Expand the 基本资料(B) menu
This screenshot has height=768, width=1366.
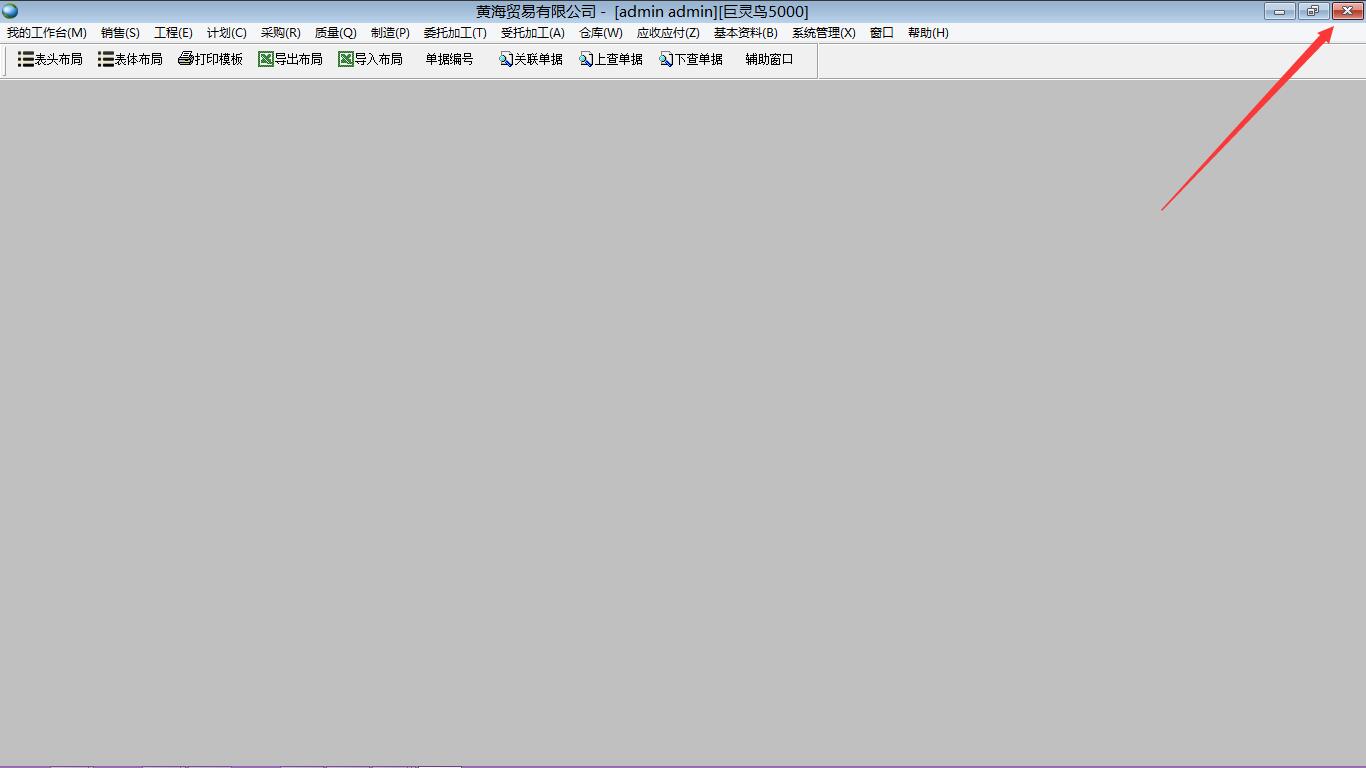tap(745, 33)
